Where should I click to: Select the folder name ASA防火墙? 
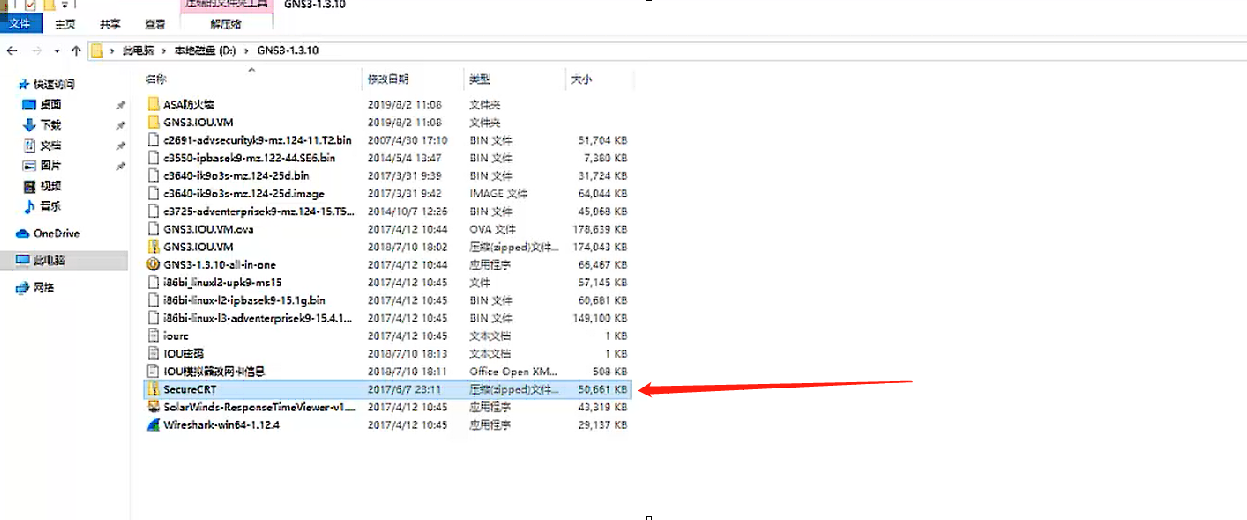pyautogui.click(x=189, y=104)
